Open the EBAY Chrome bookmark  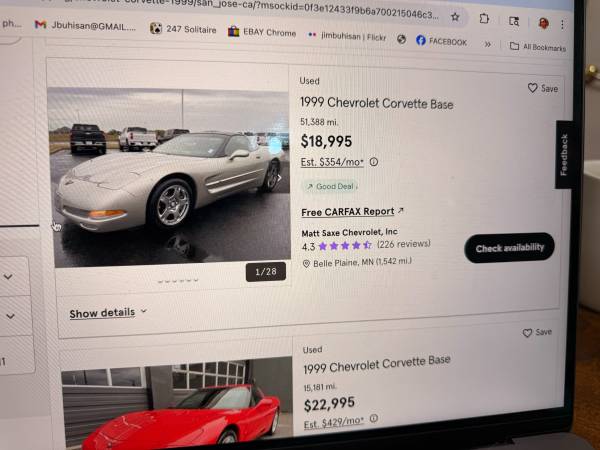(262, 32)
